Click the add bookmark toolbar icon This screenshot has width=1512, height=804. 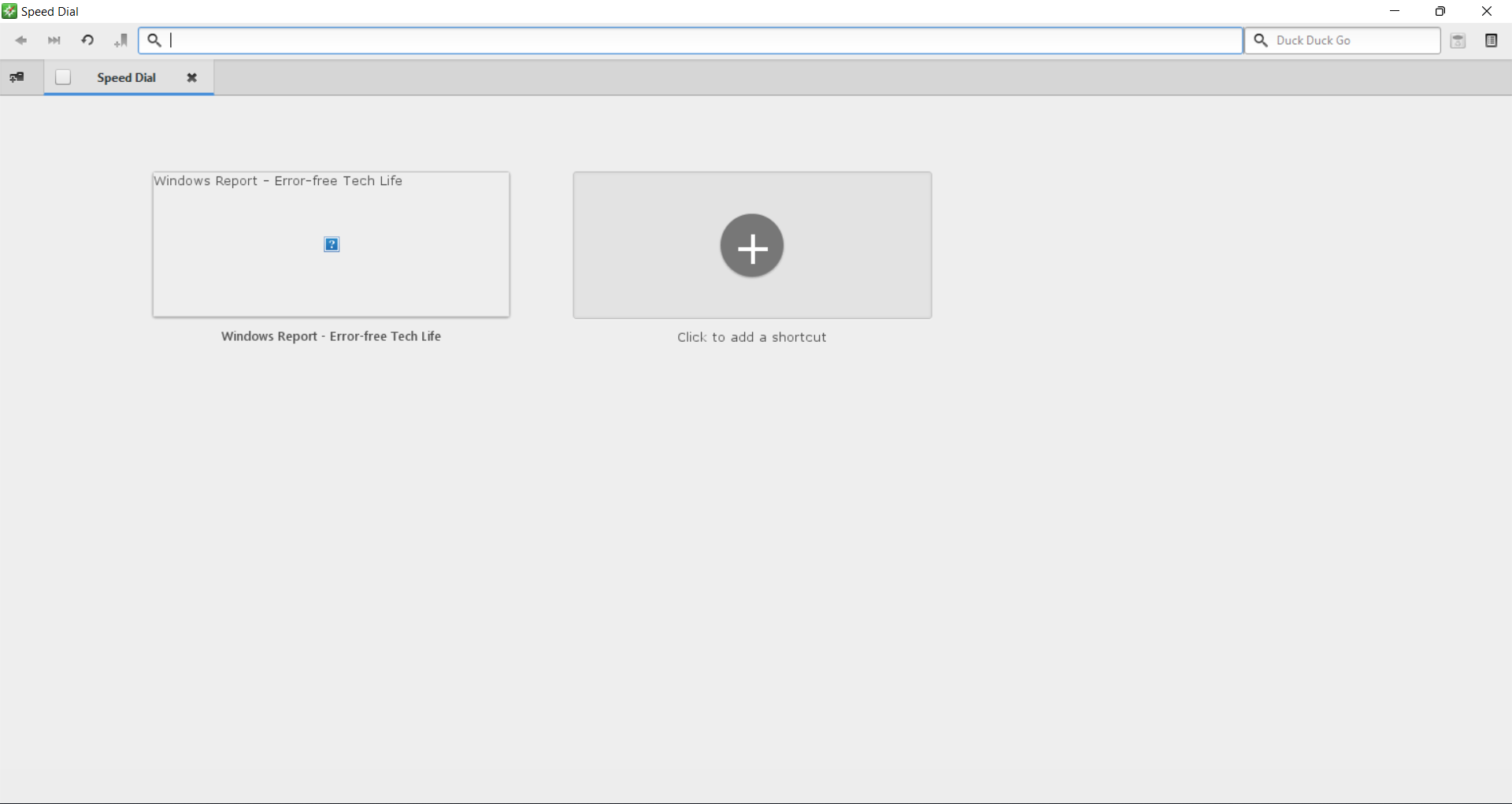(x=120, y=40)
